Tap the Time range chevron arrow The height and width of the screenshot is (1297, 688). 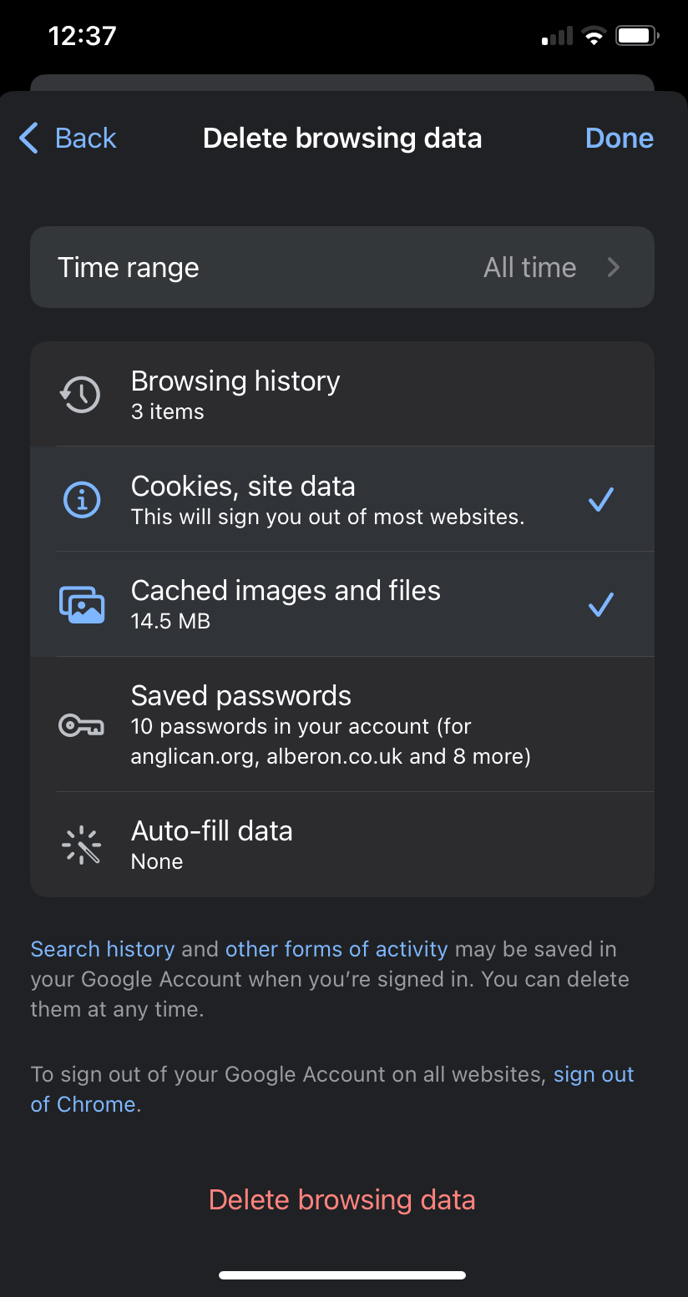(614, 267)
